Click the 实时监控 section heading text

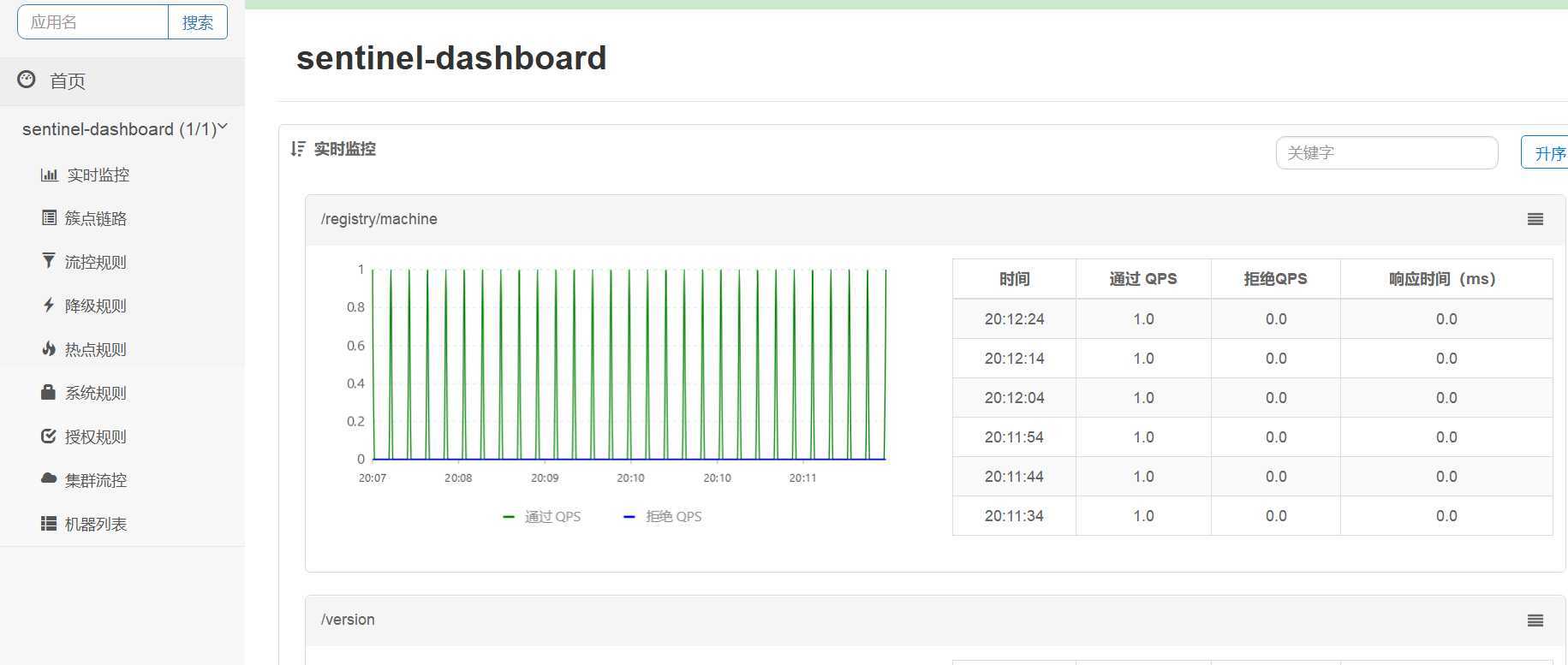pos(344,149)
